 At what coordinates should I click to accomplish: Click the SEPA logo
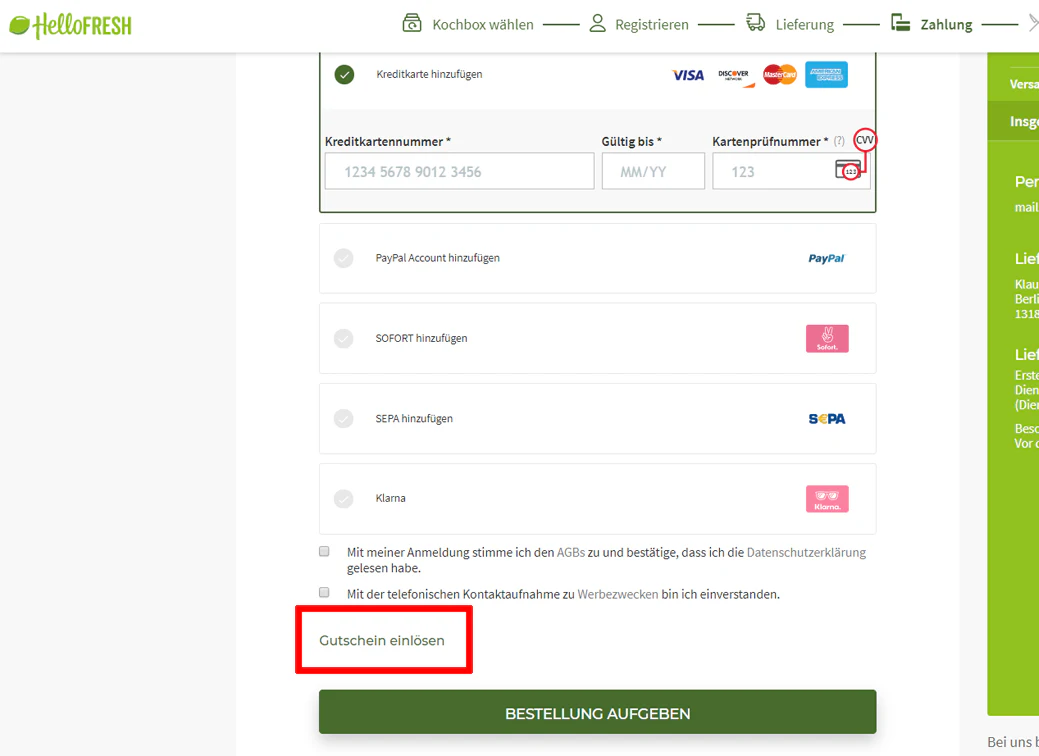(x=826, y=418)
